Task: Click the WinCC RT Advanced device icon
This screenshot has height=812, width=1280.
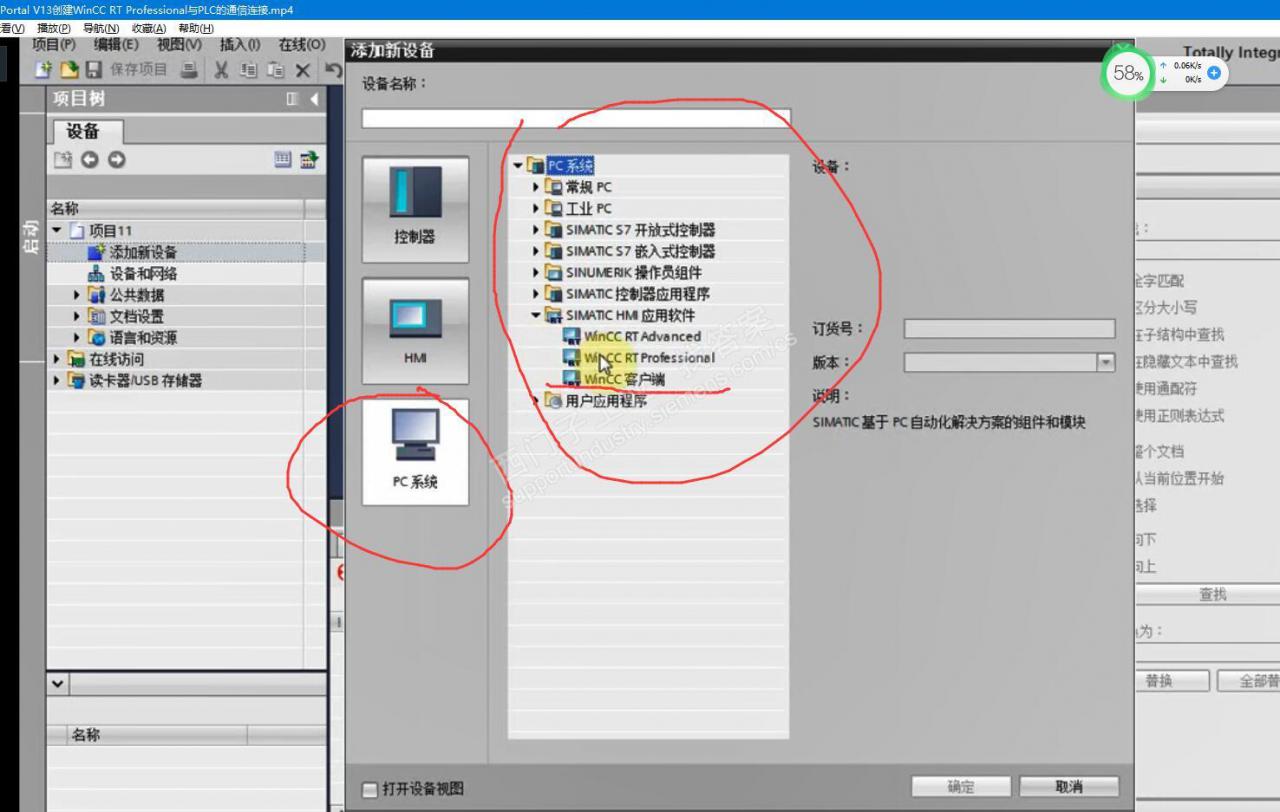Action: [x=572, y=336]
